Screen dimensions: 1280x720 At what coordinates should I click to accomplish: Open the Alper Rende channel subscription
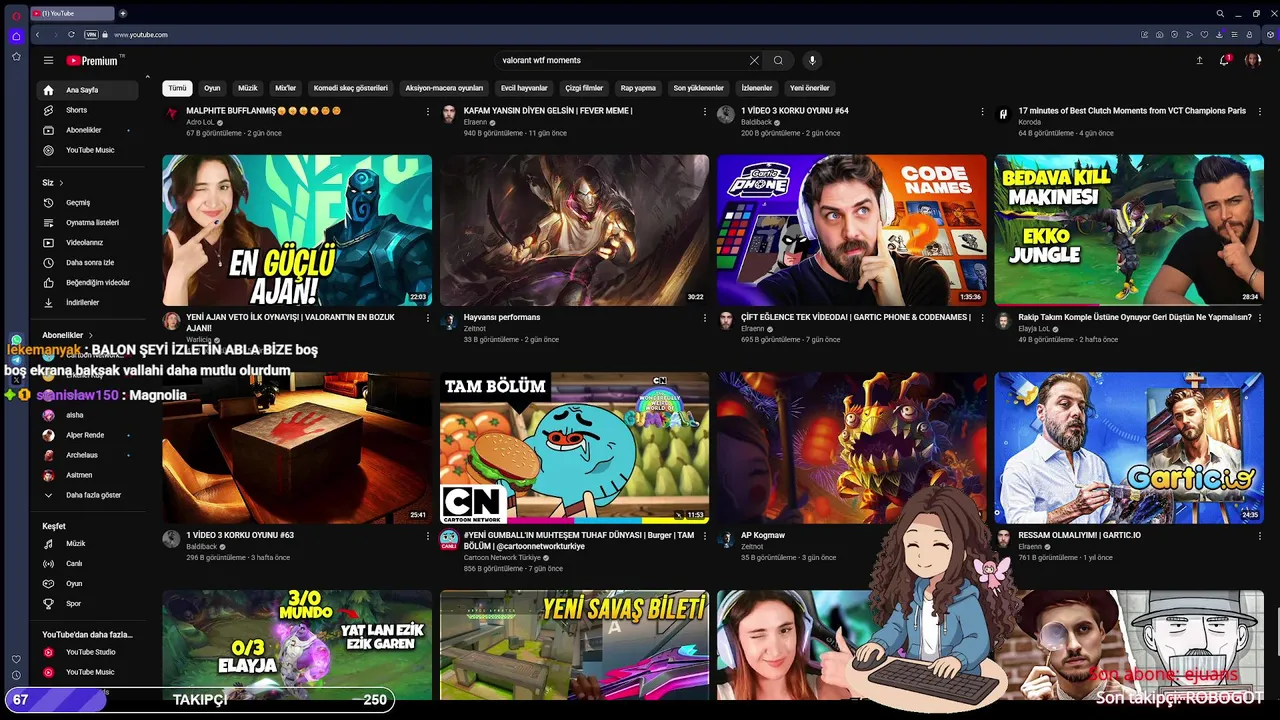(90, 435)
